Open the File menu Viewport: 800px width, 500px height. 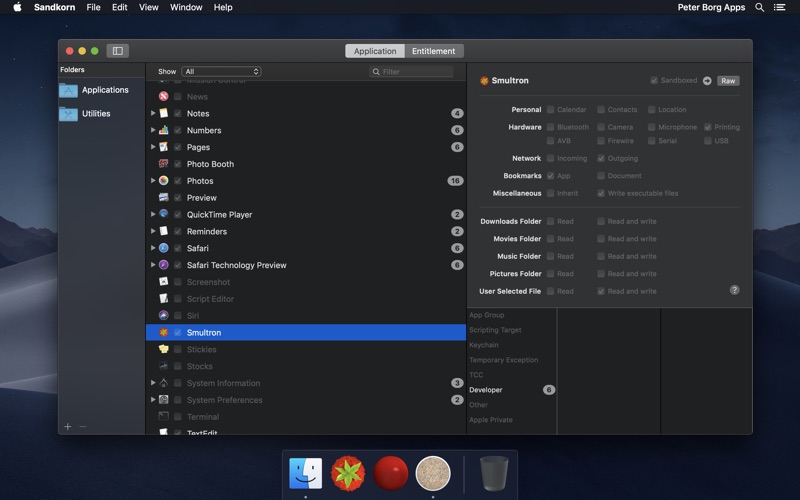[x=93, y=7]
